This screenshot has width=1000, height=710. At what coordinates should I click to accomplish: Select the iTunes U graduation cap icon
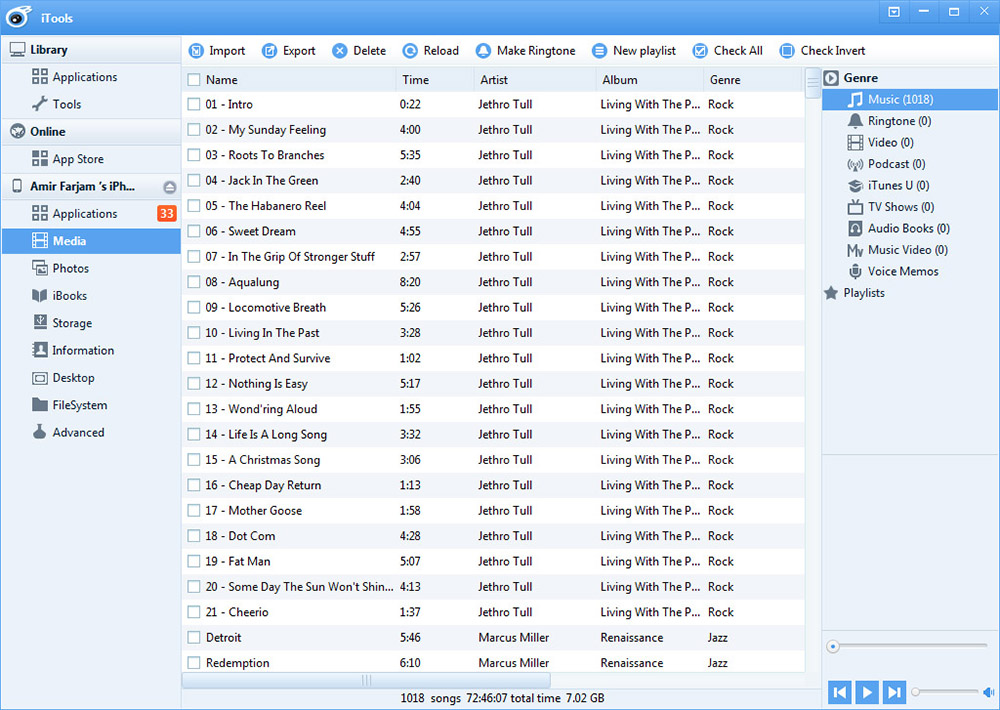click(855, 186)
